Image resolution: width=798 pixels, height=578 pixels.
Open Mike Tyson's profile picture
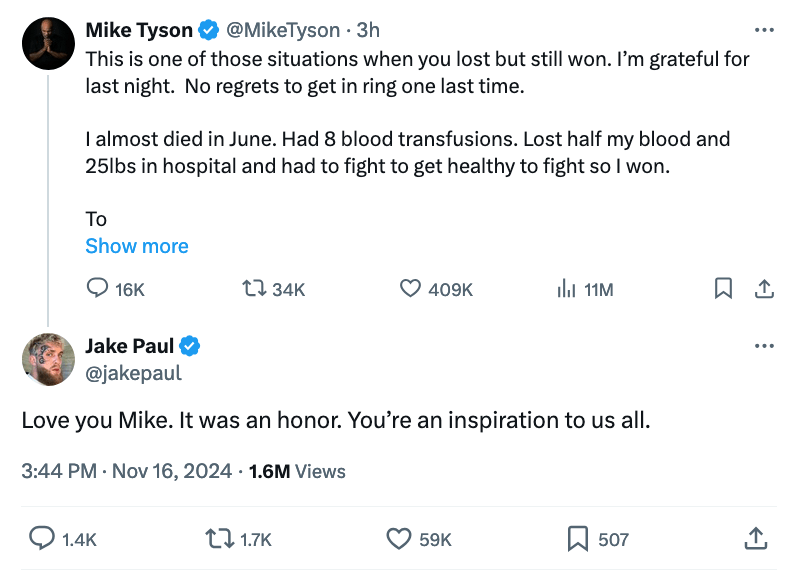click(x=48, y=44)
